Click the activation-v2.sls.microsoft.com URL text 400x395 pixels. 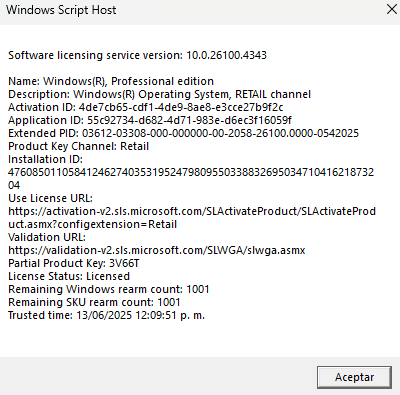(x=192, y=218)
